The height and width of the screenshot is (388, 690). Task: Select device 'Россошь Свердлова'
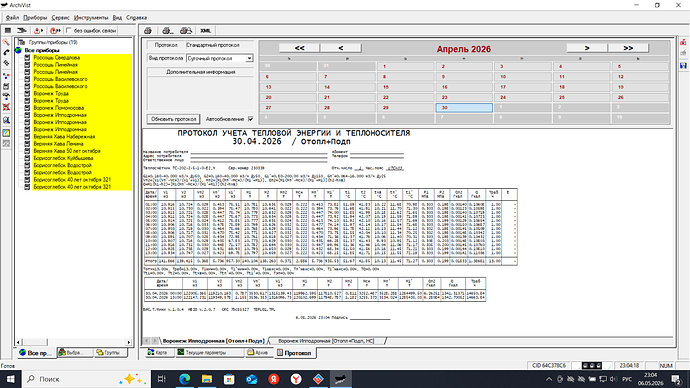click(57, 58)
